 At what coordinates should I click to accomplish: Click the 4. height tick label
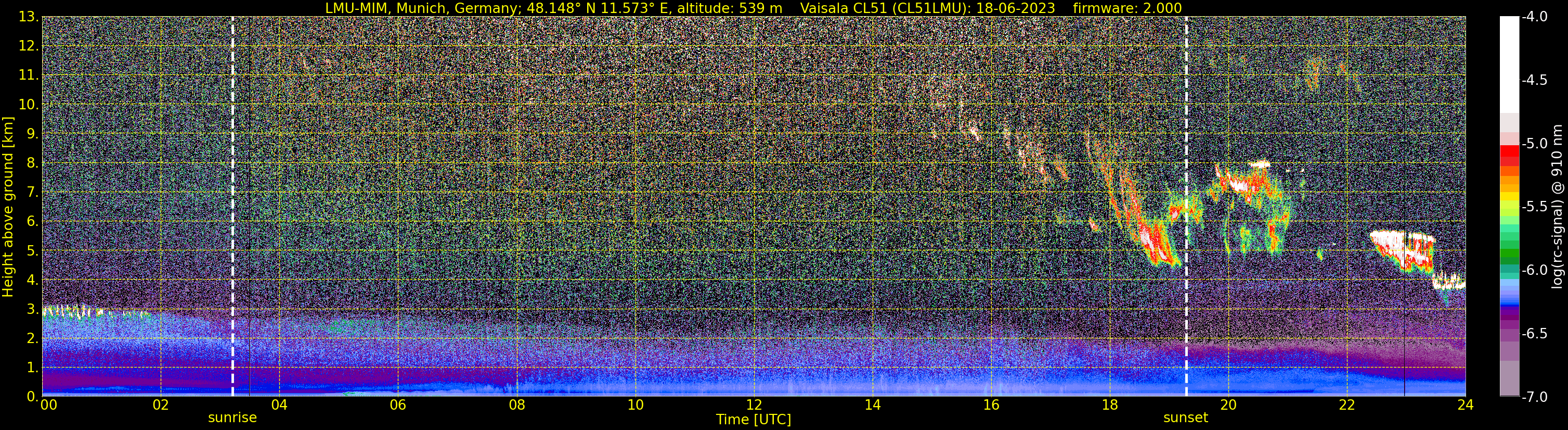[32, 280]
